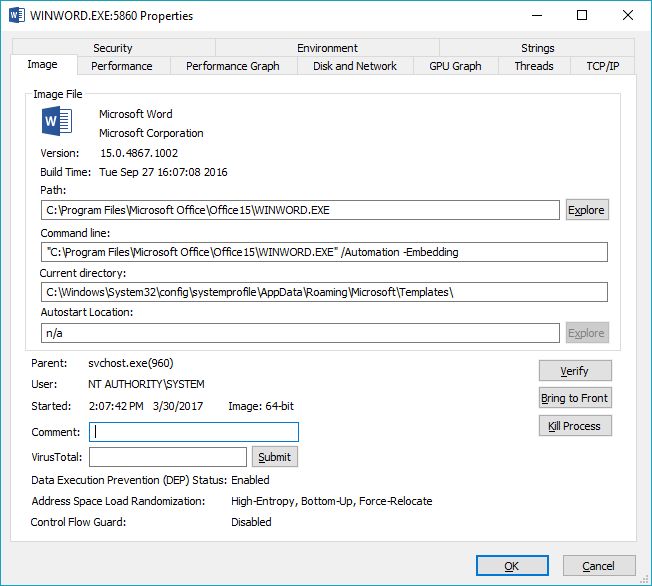Close the Properties window
Viewport: 652px width, 586px height.
tap(627, 15)
